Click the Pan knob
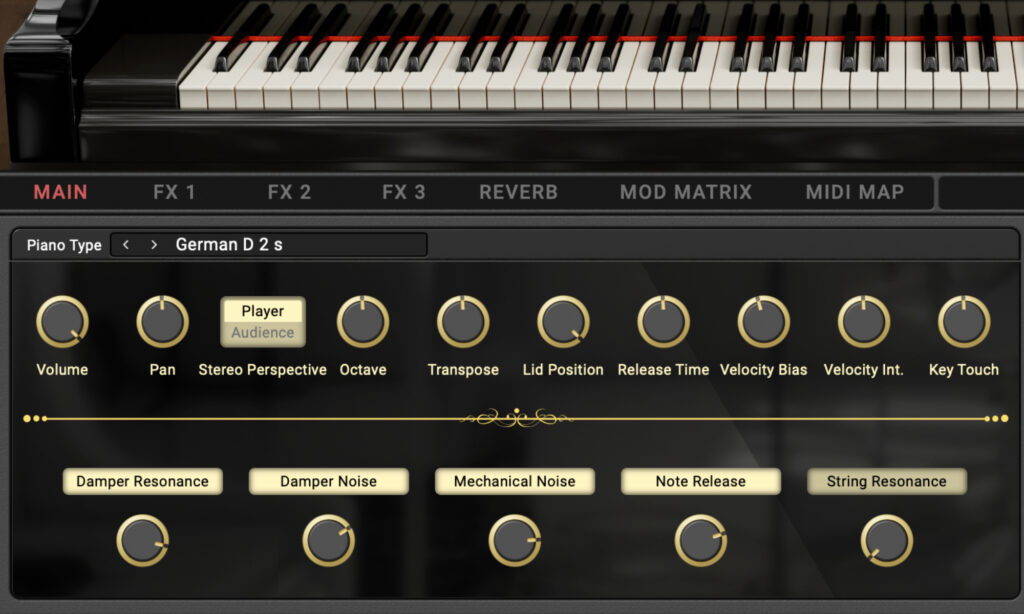Viewport: 1024px width, 614px height. pyautogui.click(x=162, y=320)
